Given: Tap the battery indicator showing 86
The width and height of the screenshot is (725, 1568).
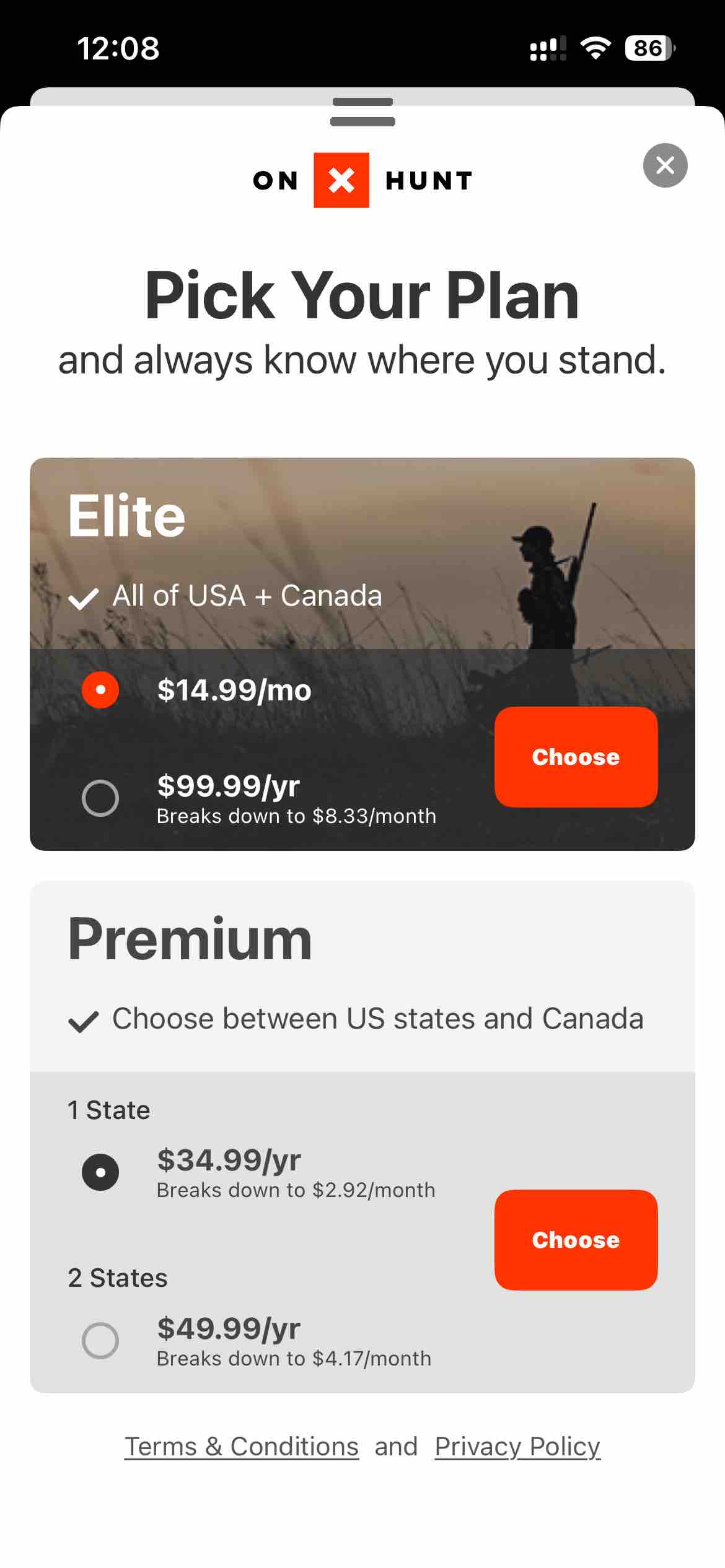Looking at the screenshot, I should (648, 48).
